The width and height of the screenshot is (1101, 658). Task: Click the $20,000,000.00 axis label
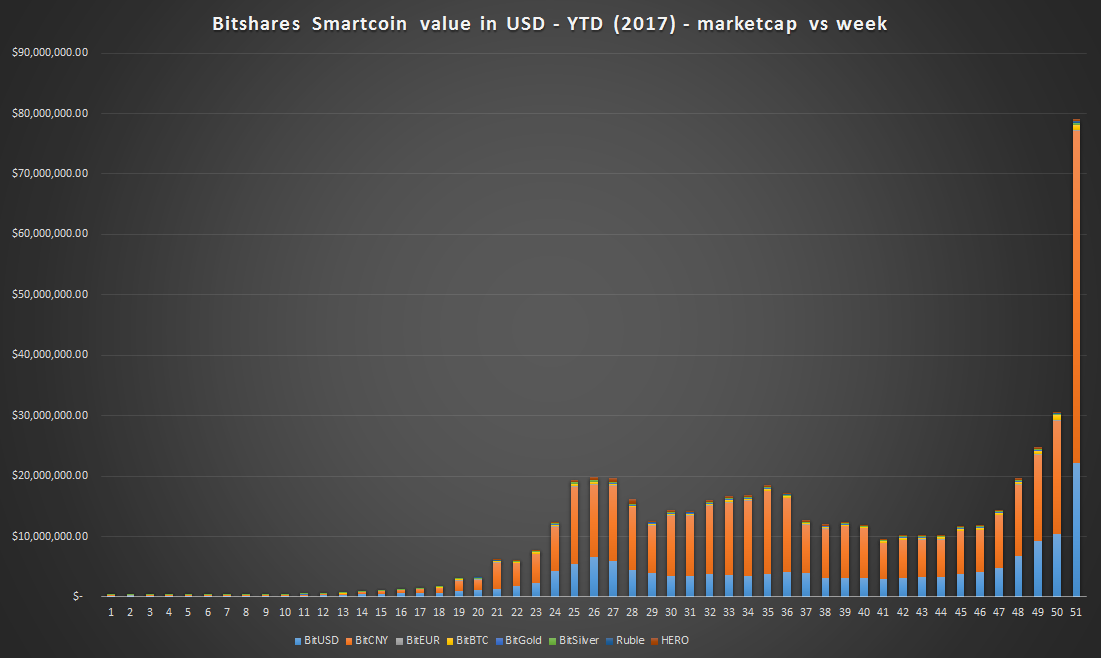tap(50, 475)
